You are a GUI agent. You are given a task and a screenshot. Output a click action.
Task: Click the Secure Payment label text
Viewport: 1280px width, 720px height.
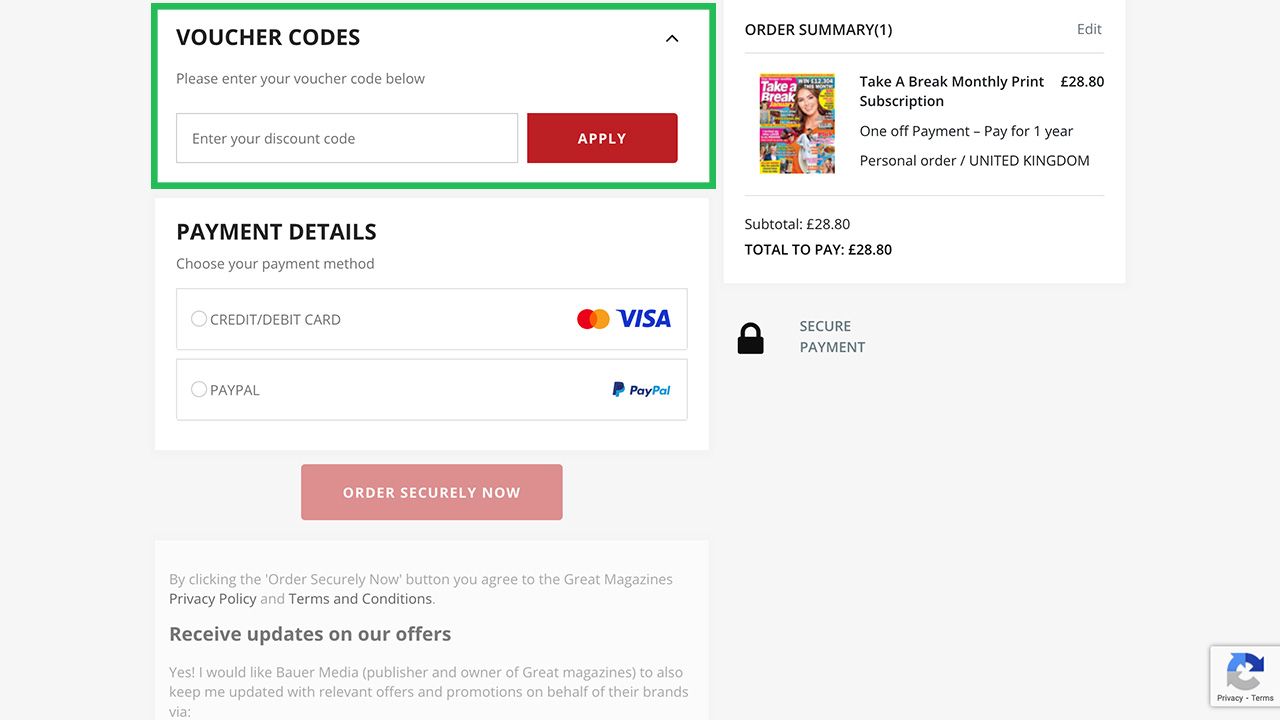click(x=832, y=337)
